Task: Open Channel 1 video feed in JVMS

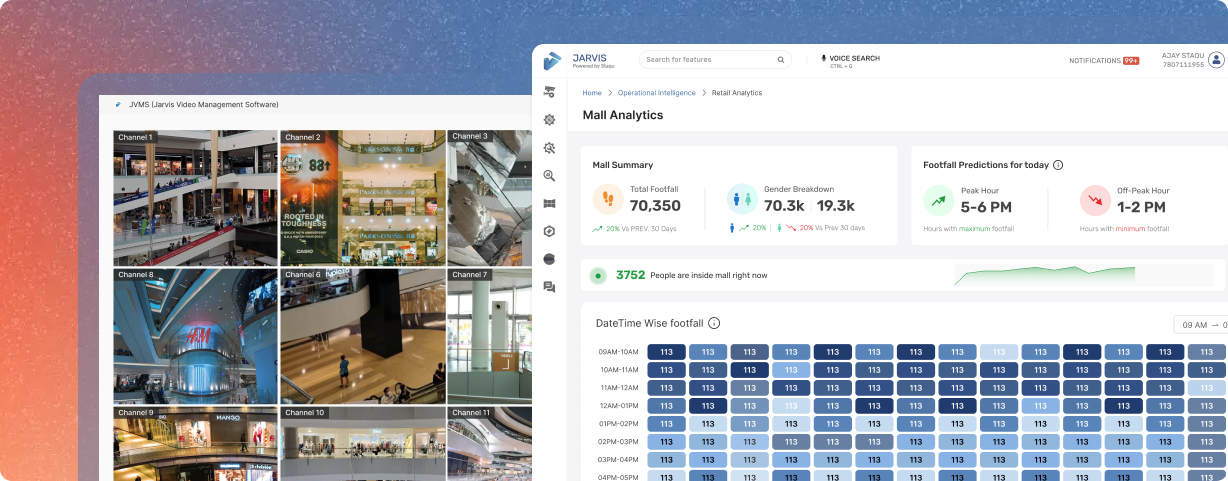Action: coord(195,197)
